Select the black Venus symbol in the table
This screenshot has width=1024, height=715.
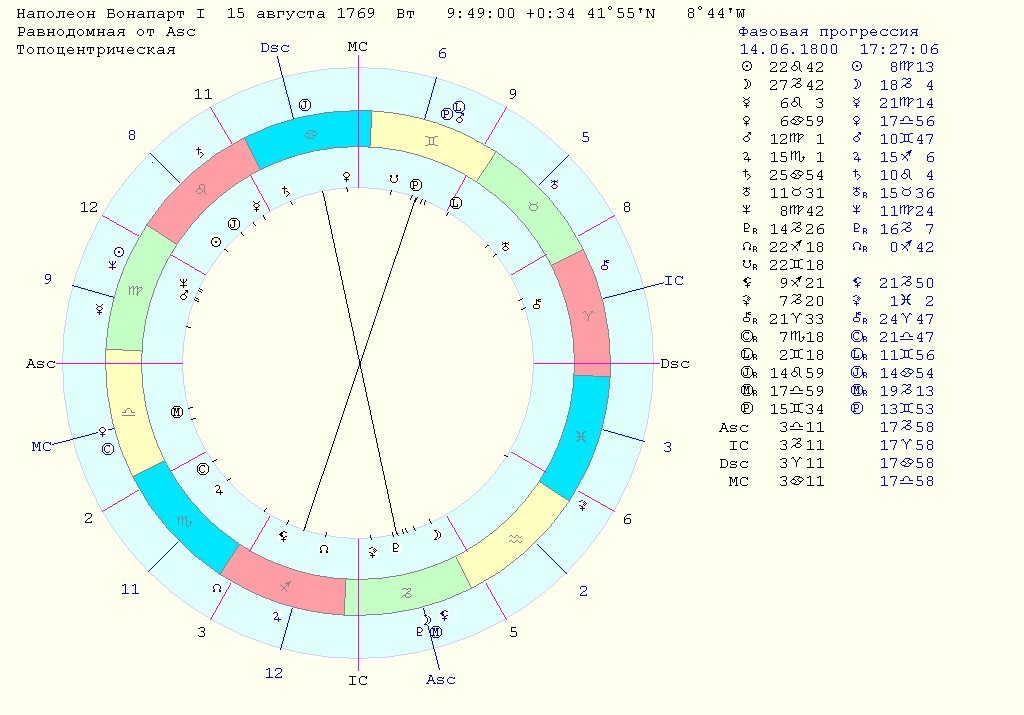747,121
